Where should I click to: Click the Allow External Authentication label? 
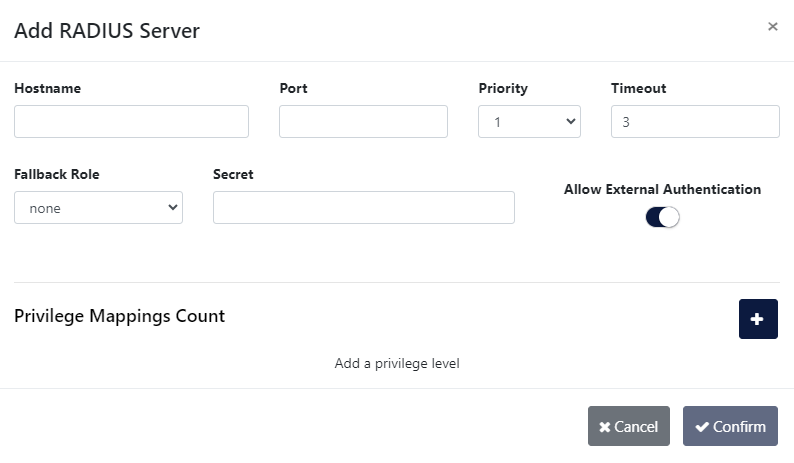pyautogui.click(x=662, y=189)
